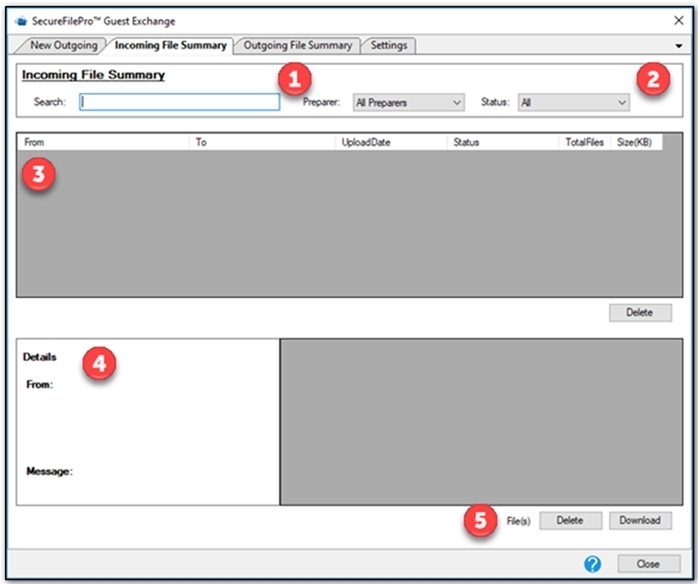Image resolution: width=698 pixels, height=584 pixels.
Task: Sort list by the To column header
Action: (262, 142)
